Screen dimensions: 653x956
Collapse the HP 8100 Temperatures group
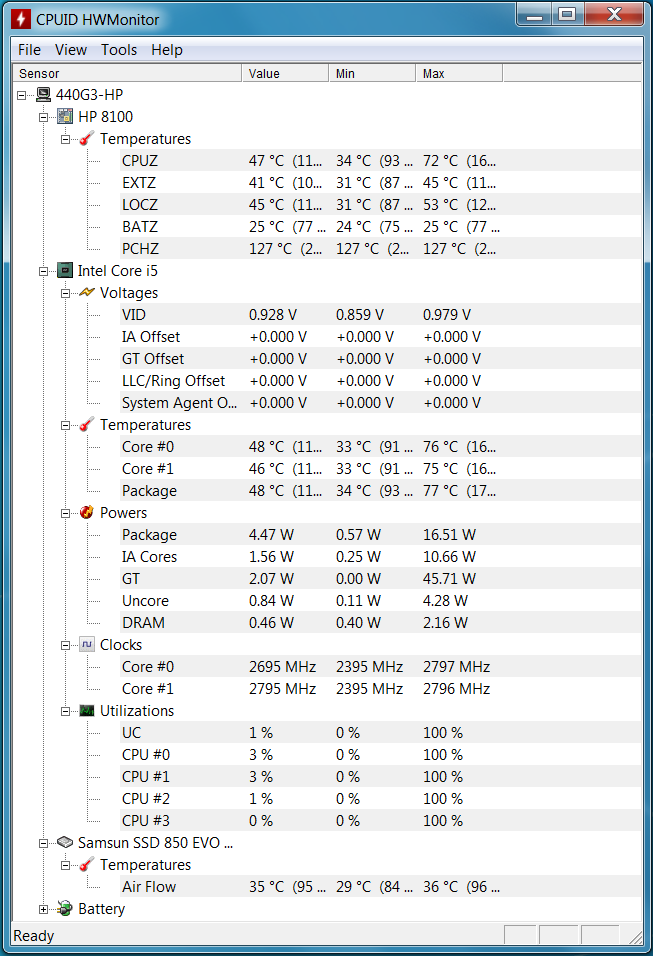pos(65,140)
